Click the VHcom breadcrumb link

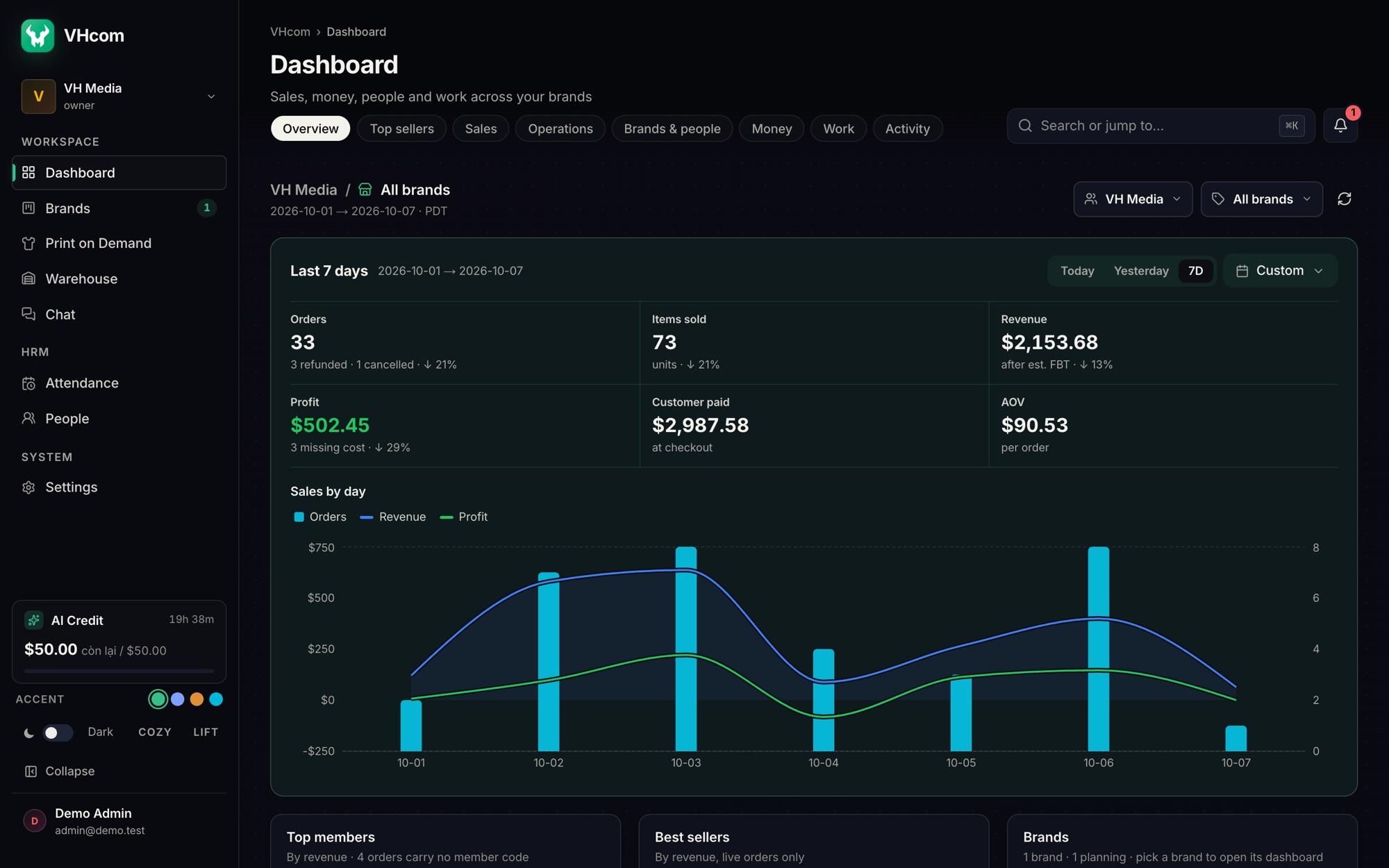(290, 32)
